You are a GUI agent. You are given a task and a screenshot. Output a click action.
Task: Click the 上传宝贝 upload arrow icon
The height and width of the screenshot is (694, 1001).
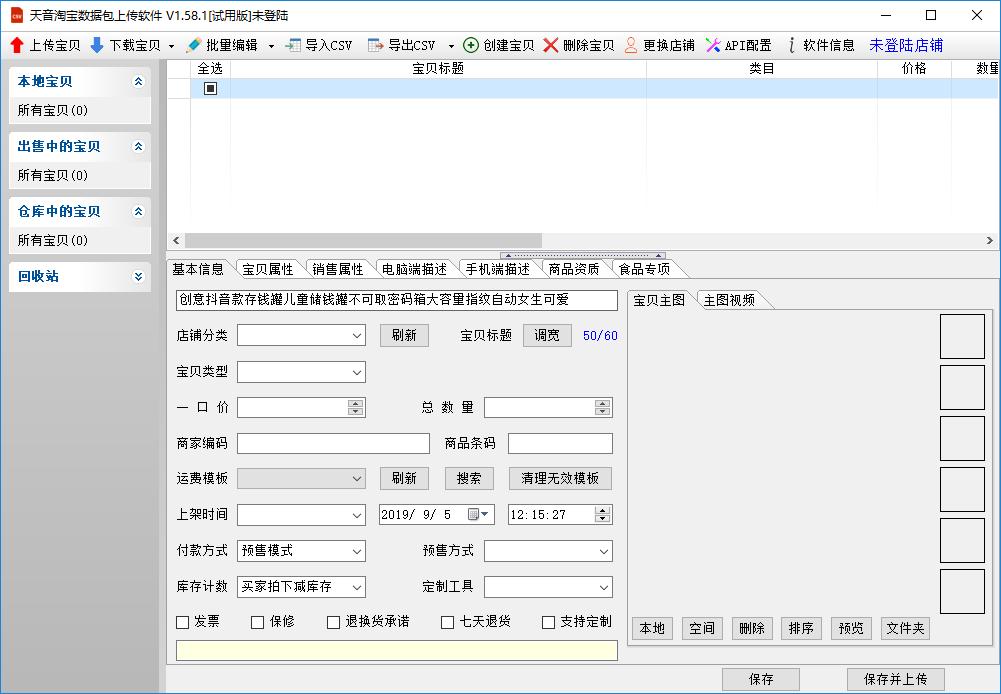point(17,45)
